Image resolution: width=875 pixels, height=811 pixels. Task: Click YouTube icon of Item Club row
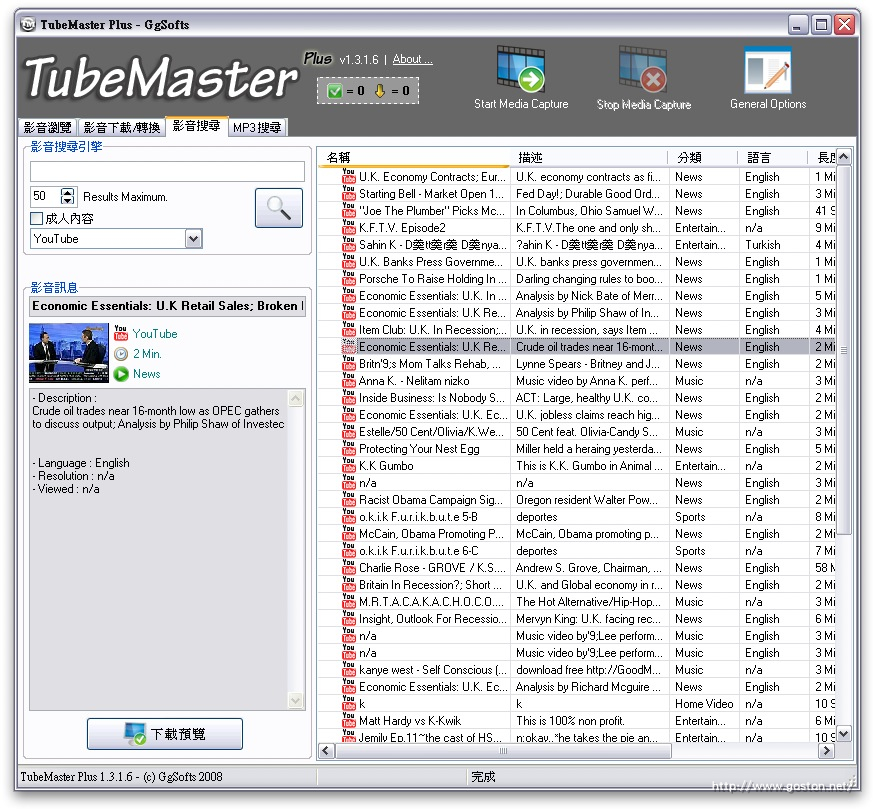[349, 329]
